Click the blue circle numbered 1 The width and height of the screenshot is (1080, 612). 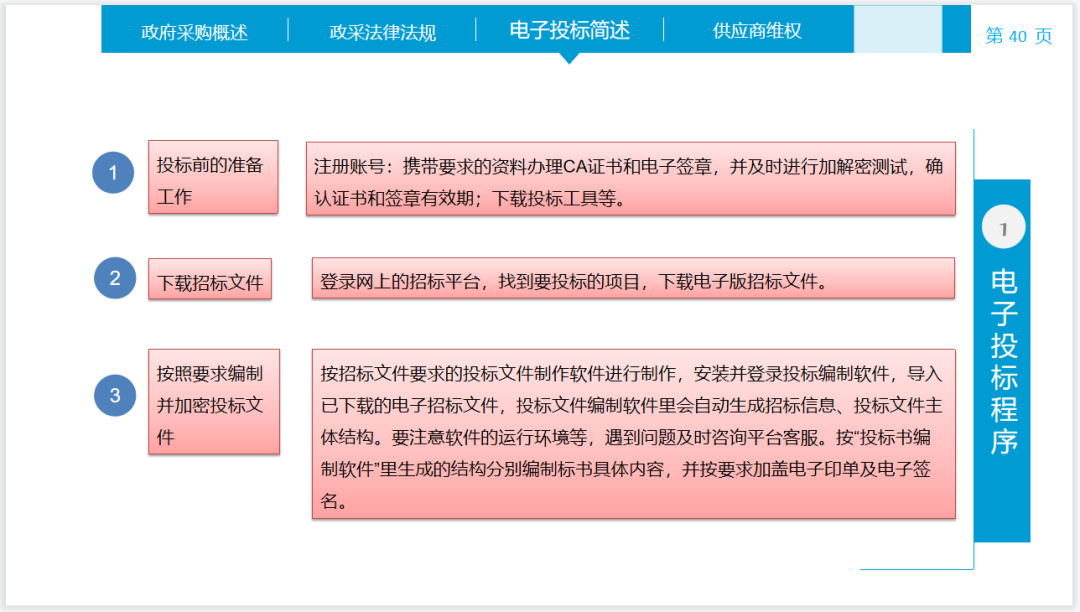[x=113, y=172]
